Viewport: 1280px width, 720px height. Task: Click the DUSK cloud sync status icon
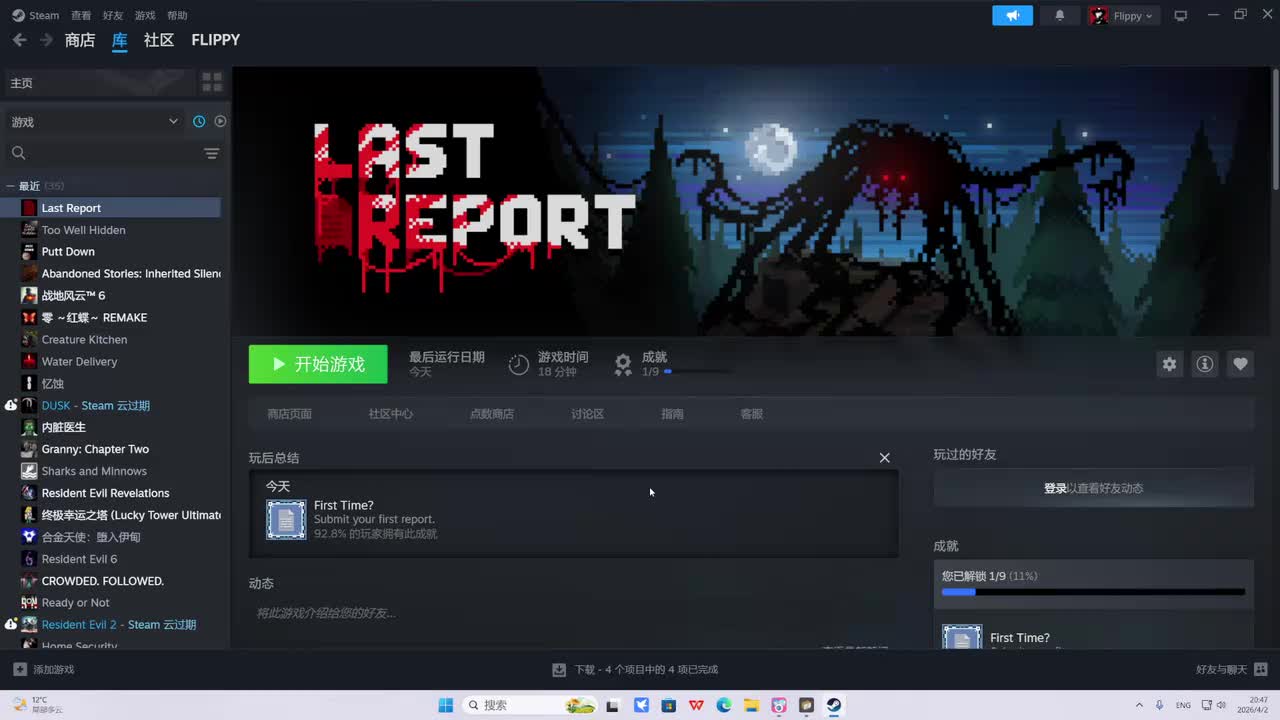point(10,405)
